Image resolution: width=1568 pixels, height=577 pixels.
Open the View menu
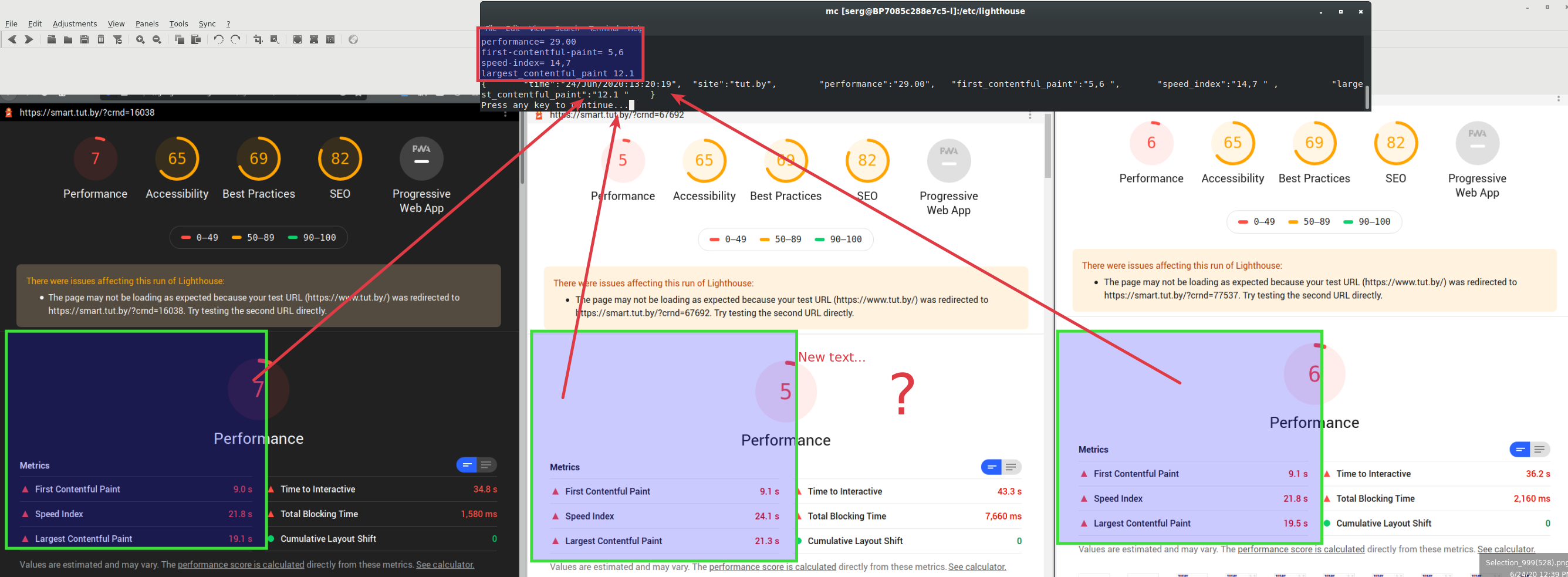click(116, 23)
